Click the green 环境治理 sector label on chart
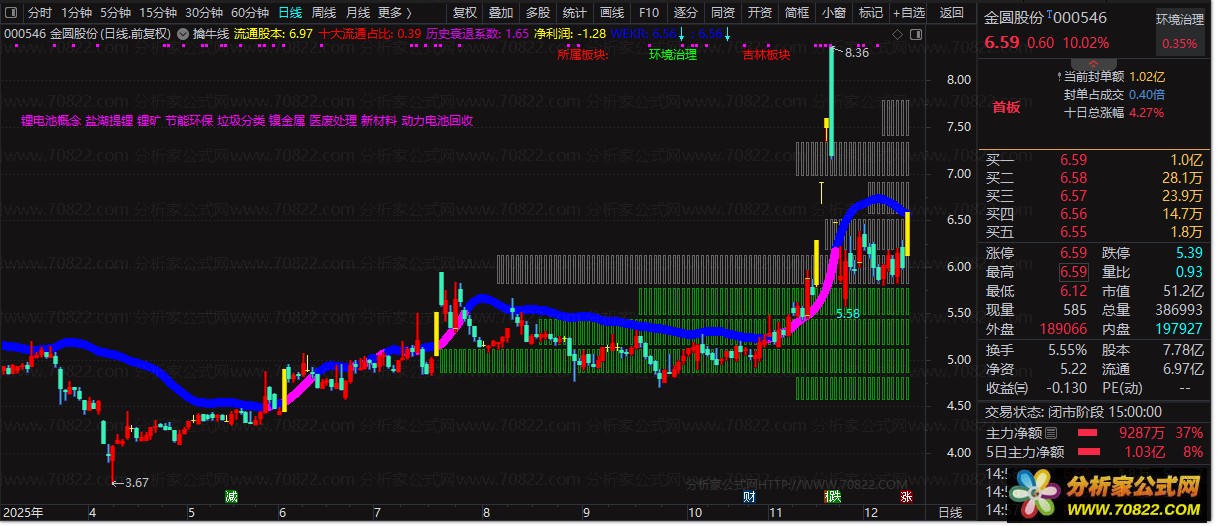The image size is (1217, 526). point(673,54)
